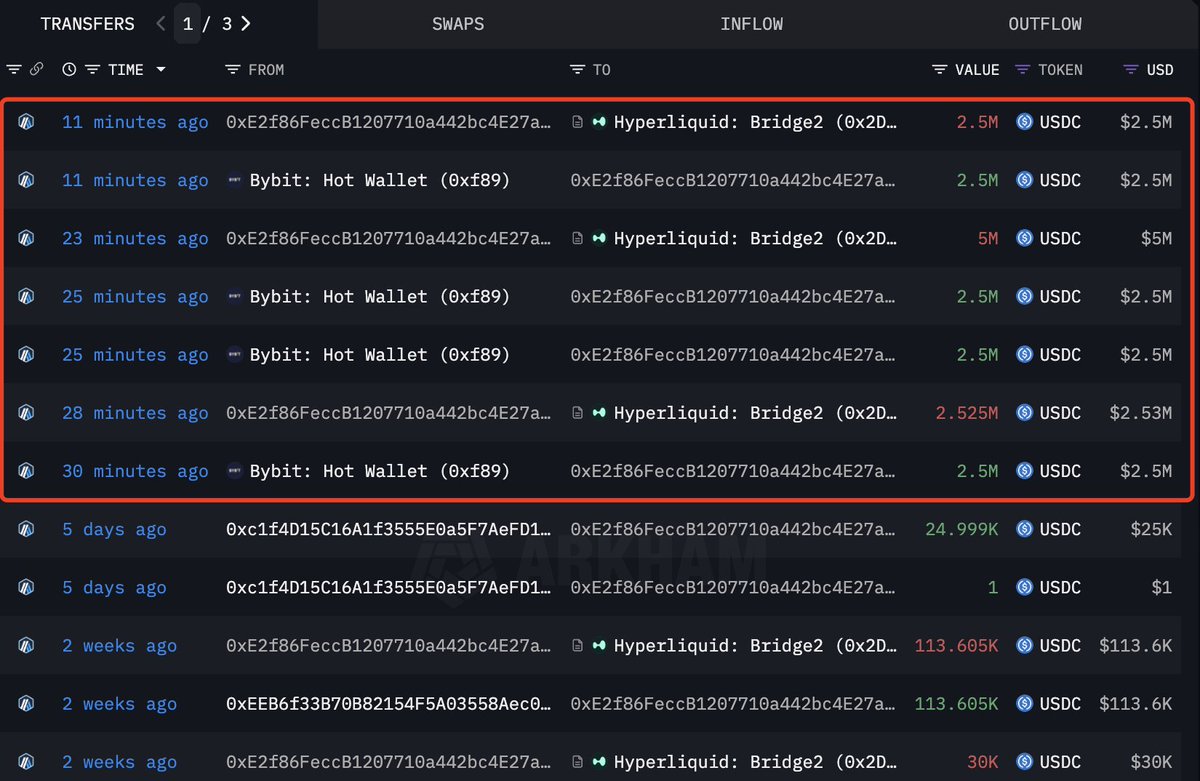1200x781 pixels.
Task: Click the clock icon beside TIME
Action: (69, 70)
